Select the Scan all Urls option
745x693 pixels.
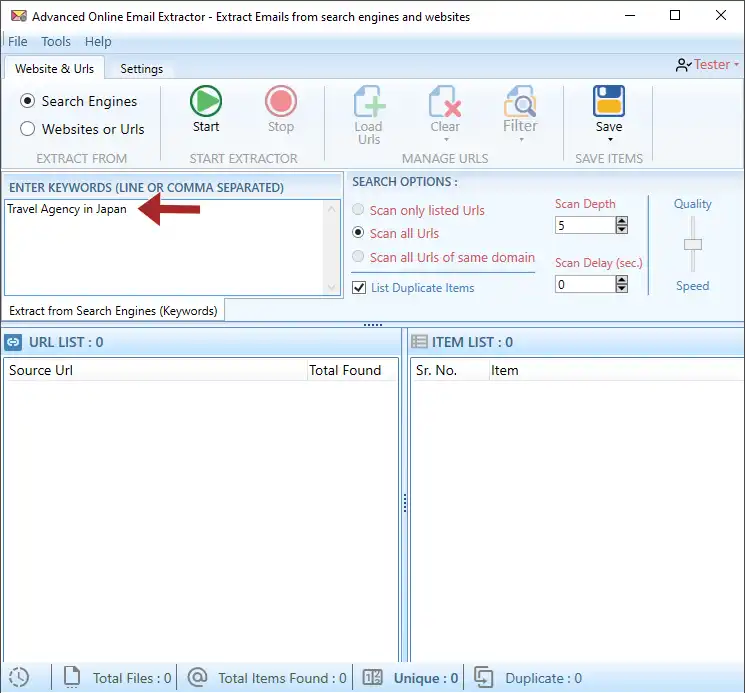click(x=358, y=233)
